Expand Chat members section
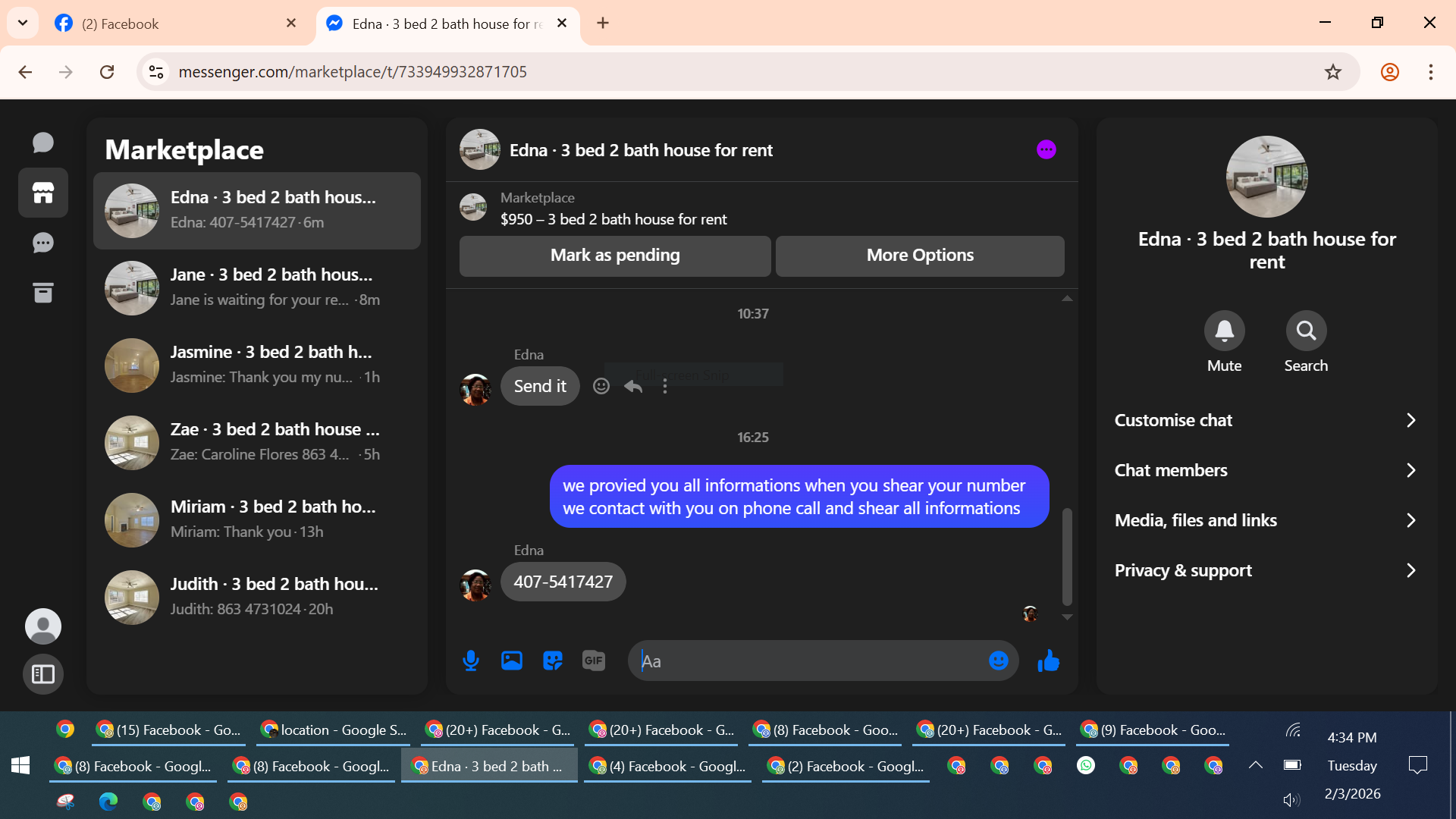This screenshot has width=1456, height=819. point(1266,470)
